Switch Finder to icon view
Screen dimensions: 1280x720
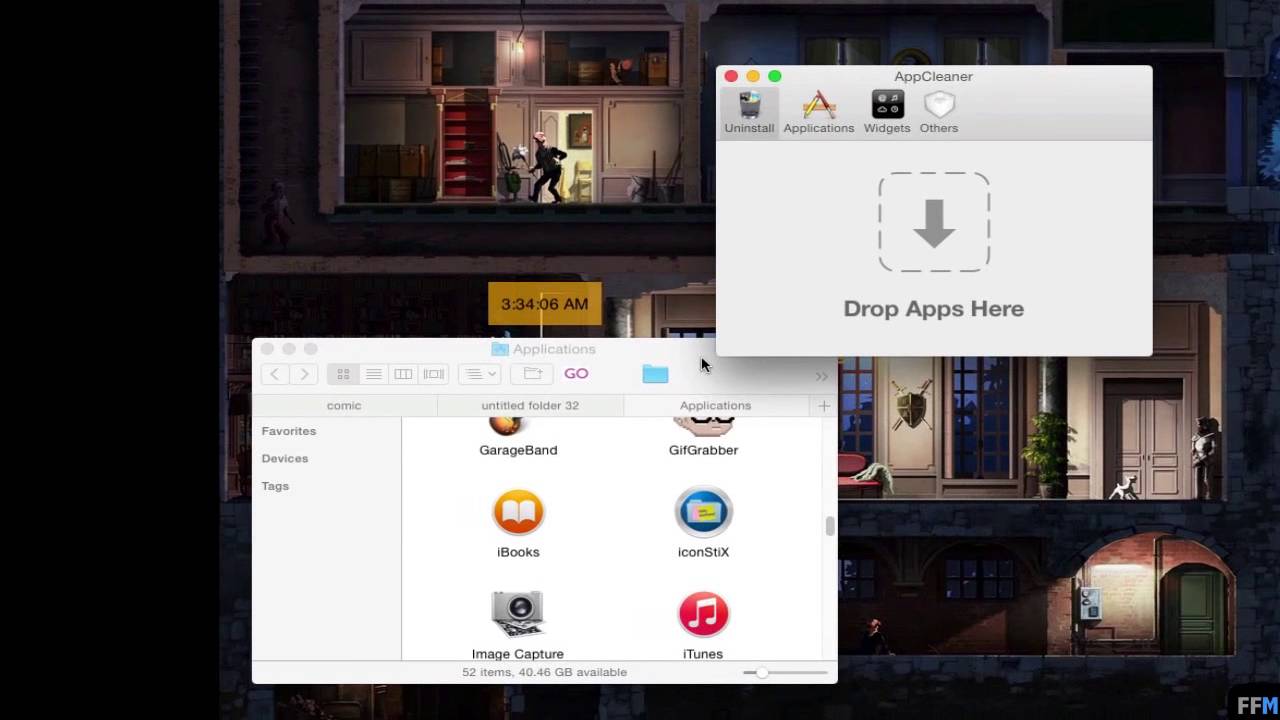(x=343, y=374)
